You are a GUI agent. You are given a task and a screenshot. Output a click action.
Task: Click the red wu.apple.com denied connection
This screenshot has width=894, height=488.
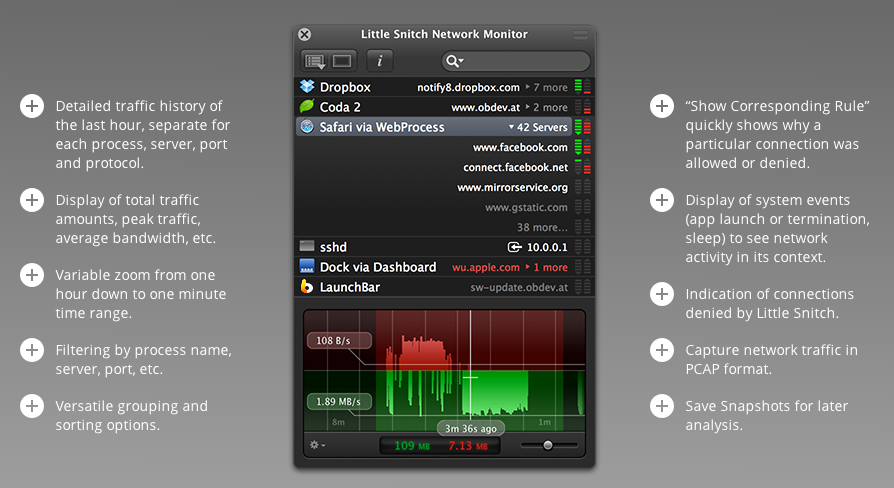[486, 267]
